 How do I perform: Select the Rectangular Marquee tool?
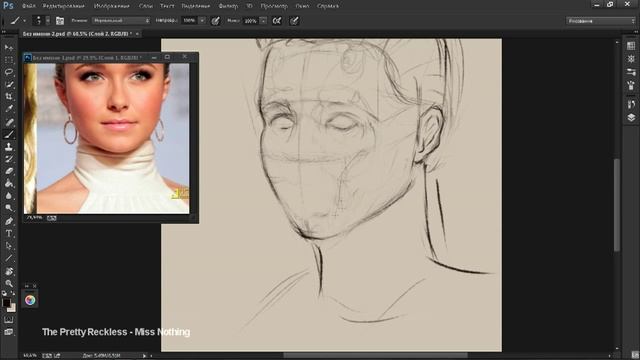[x=9, y=60]
